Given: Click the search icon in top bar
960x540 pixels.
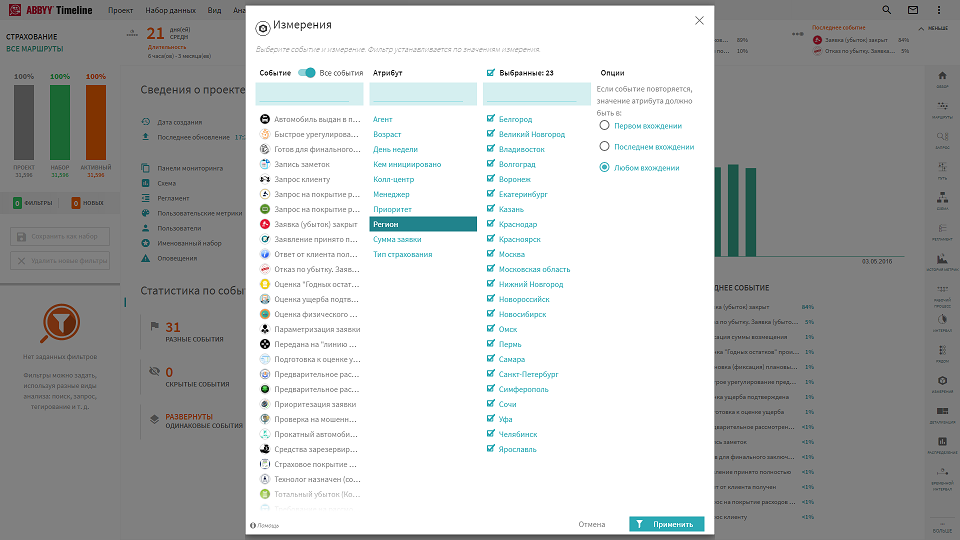Looking at the screenshot, I should 887,10.
